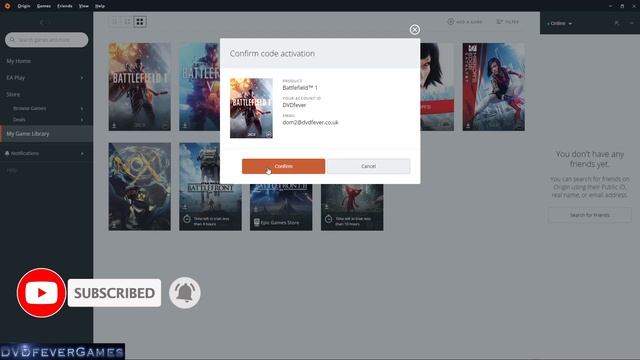Viewport: 640px width, 360px height.
Task: Cancel the code activation dialog
Action: pyautogui.click(x=369, y=166)
